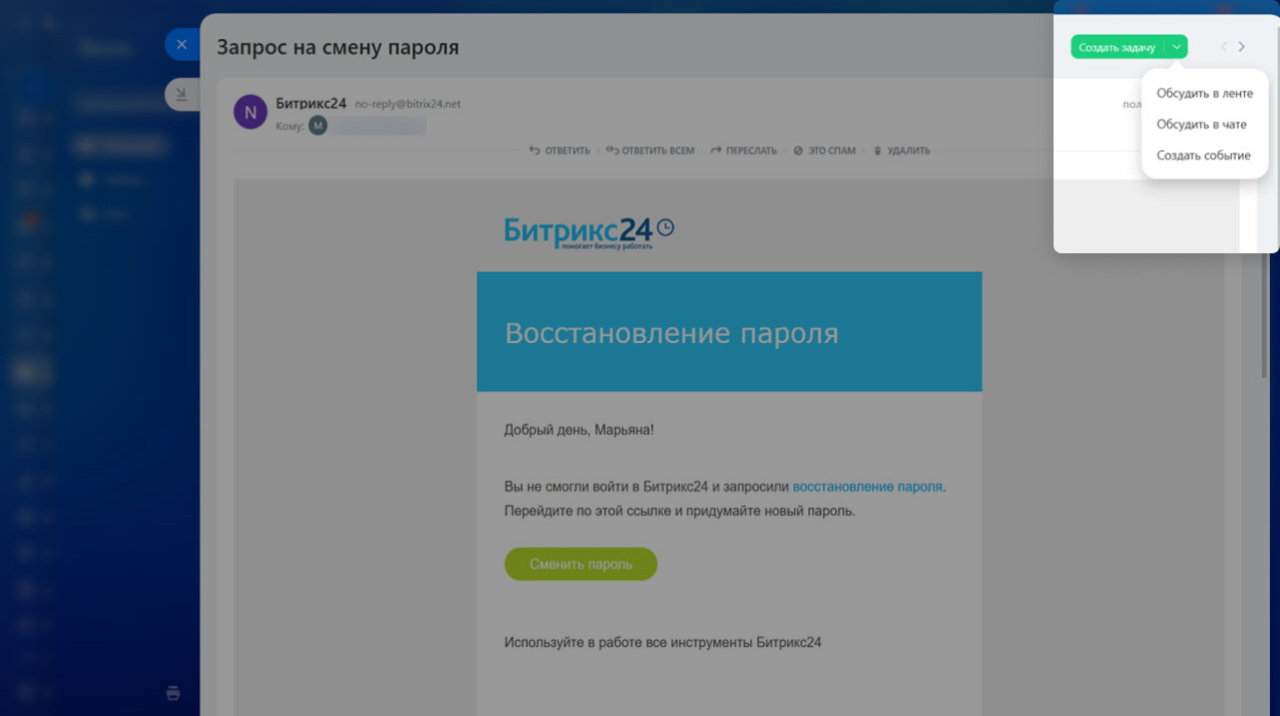Reply to email with ОТВЕТИТЬ
1280x716 pixels.
pos(560,151)
